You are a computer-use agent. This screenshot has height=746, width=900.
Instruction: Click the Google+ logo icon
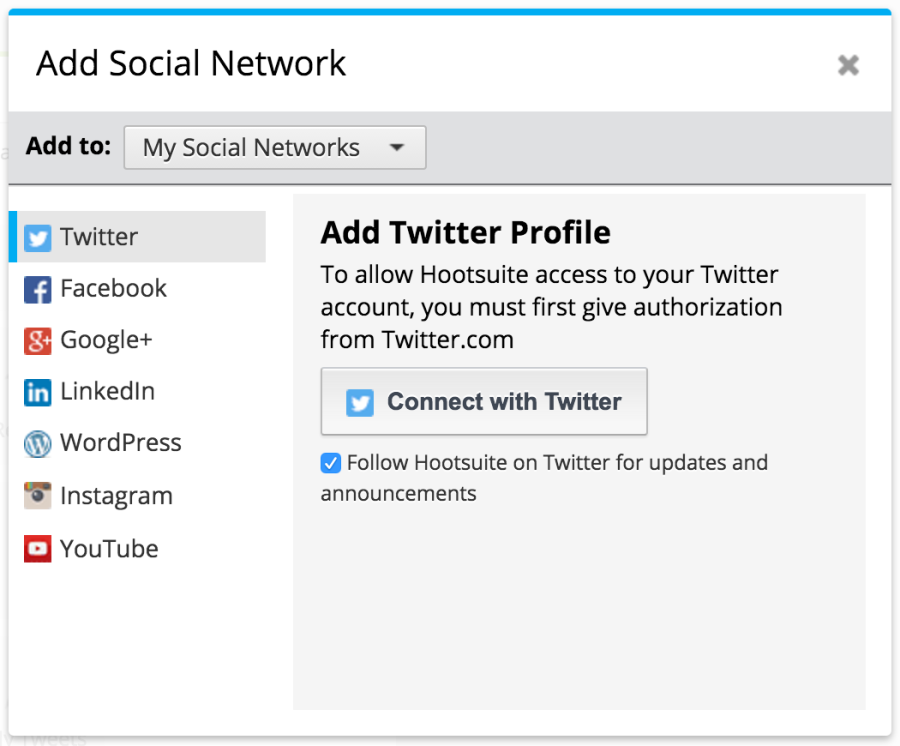[x=38, y=341]
